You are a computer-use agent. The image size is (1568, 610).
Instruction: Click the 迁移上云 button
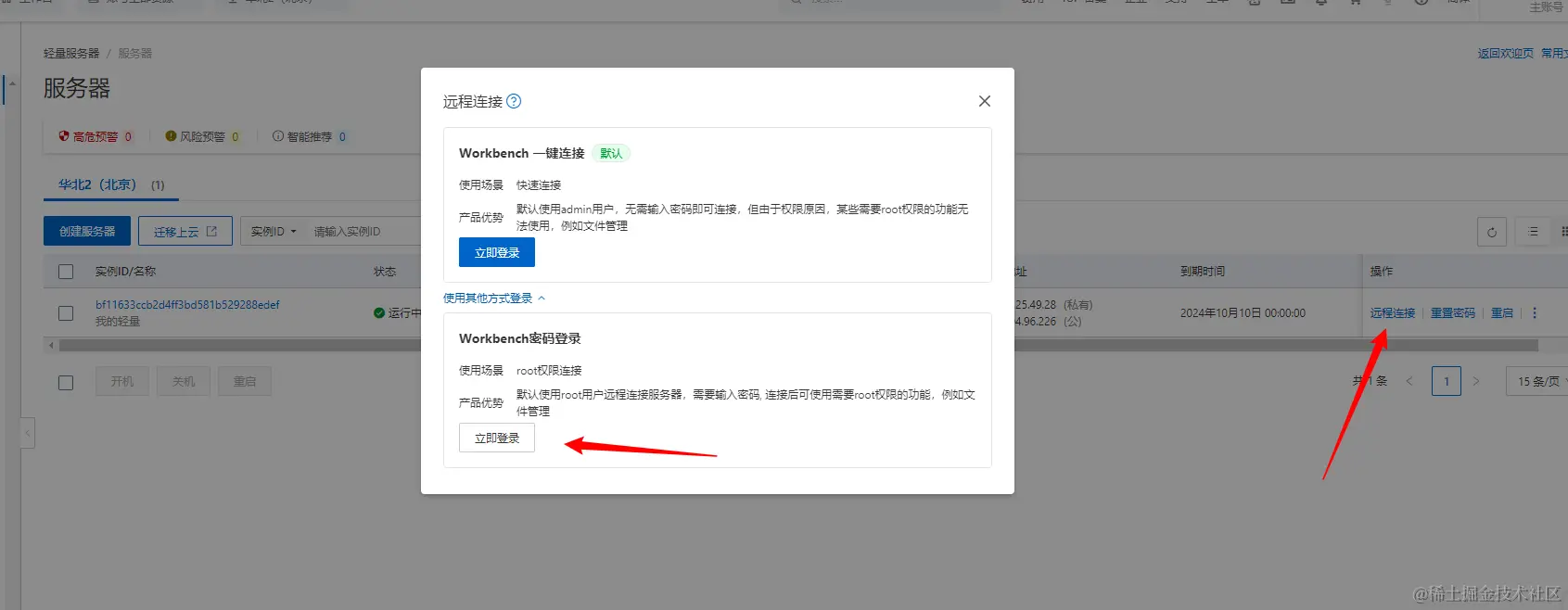pyautogui.click(x=185, y=231)
